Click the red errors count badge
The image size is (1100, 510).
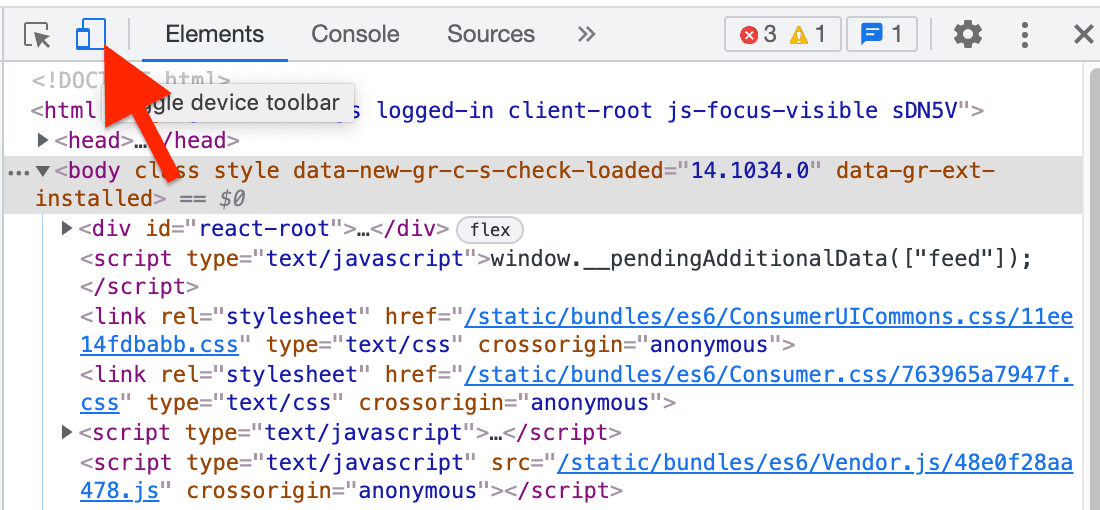pyautogui.click(x=756, y=35)
